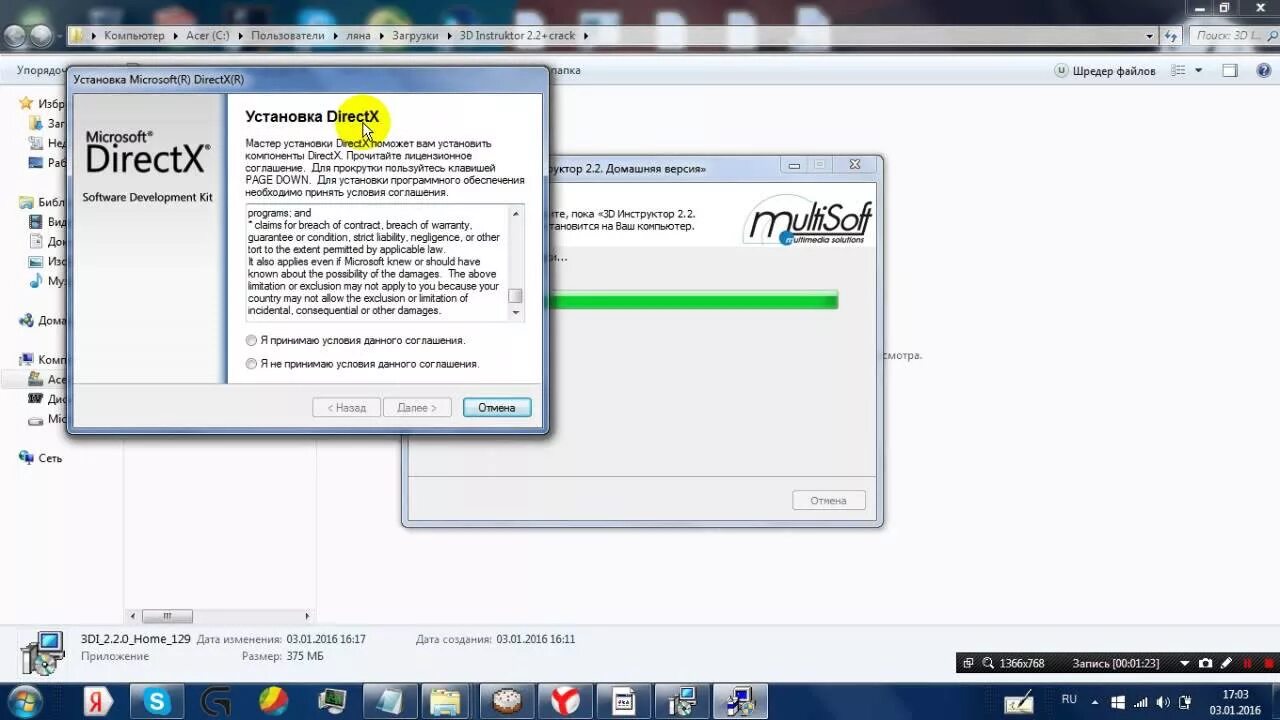The image size is (1280, 720).
Task: Pause the screen recording
Action: point(1247,663)
